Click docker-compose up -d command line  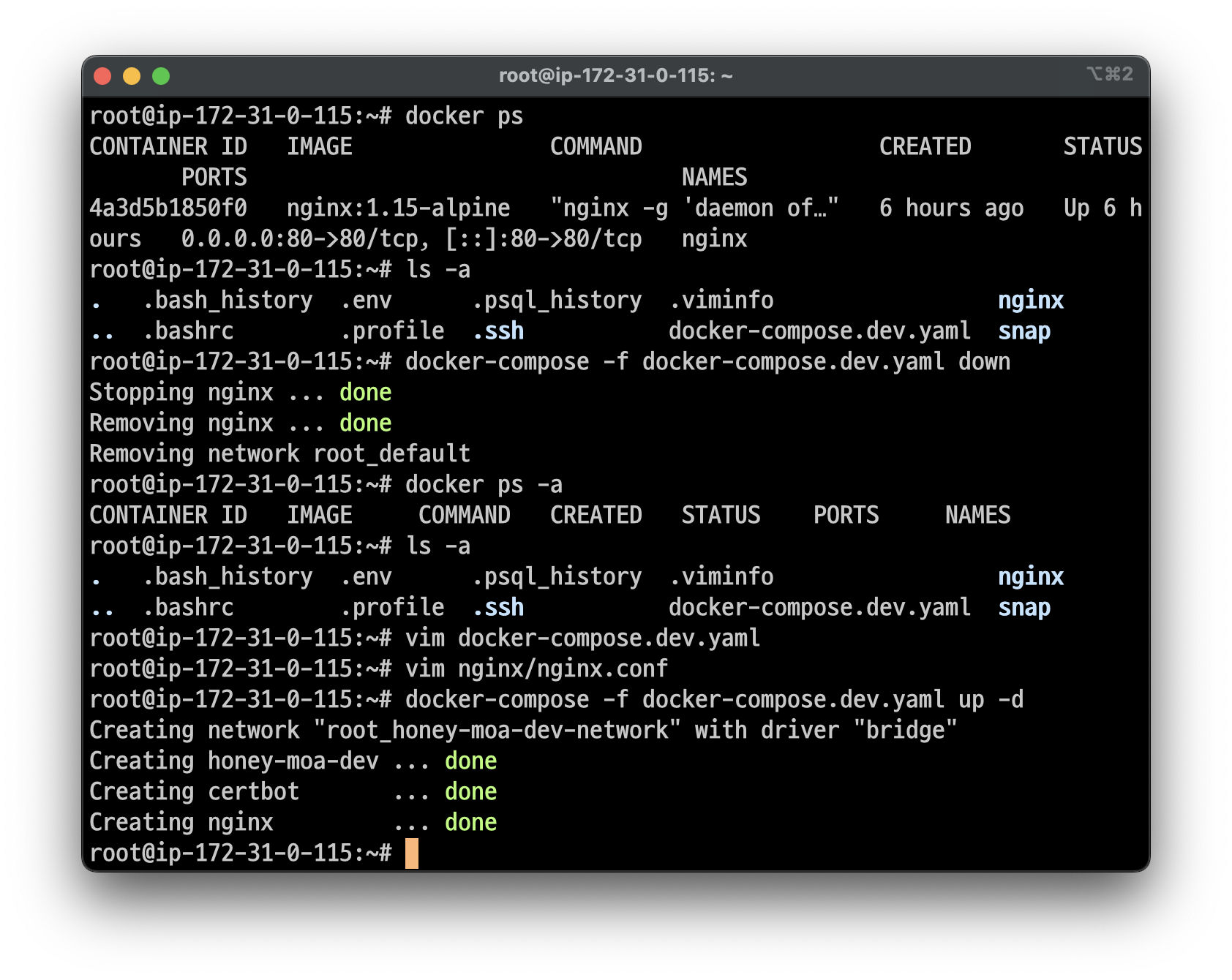(x=556, y=699)
